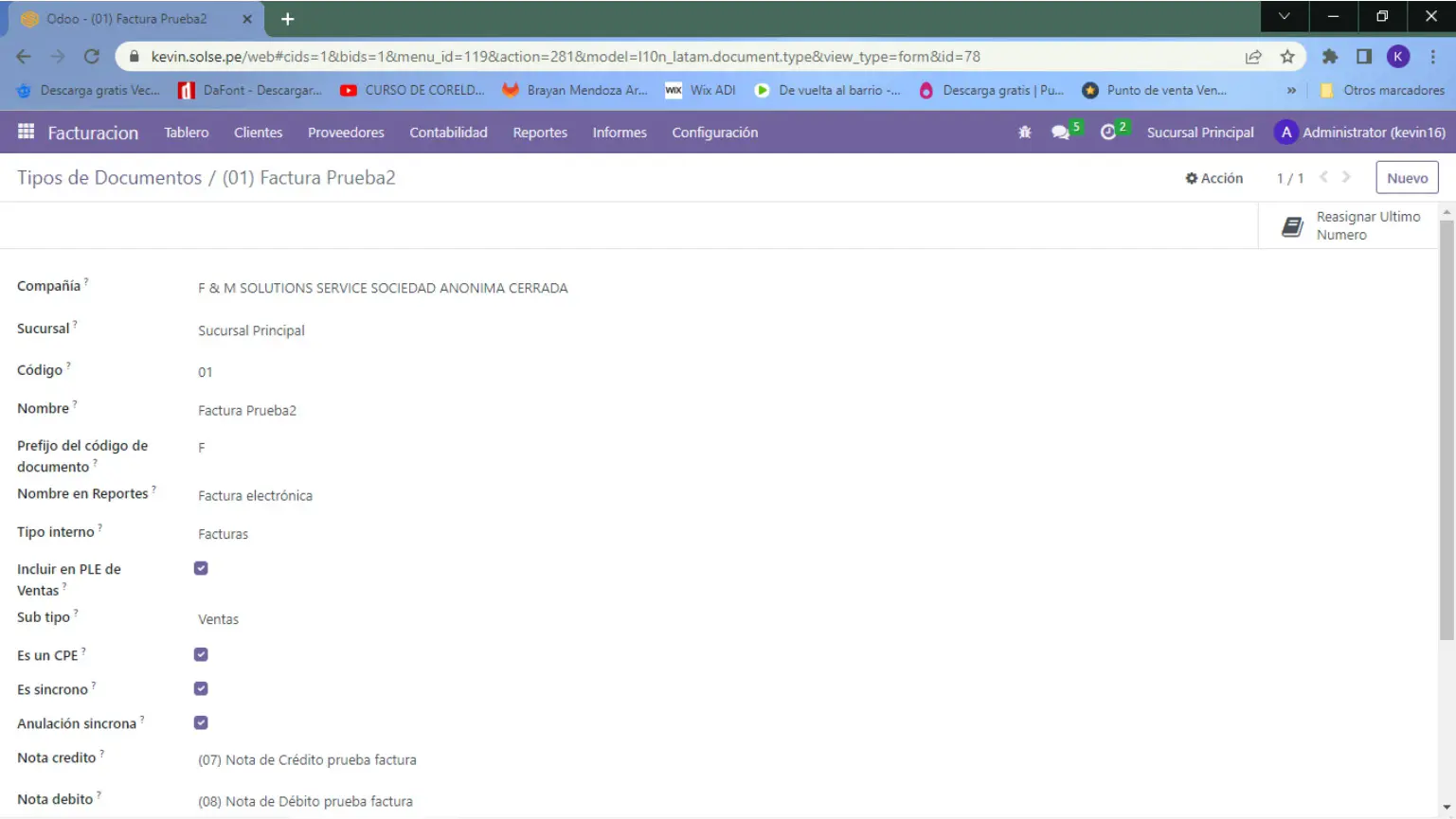Image resolution: width=1456 pixels, height=819 pixels.
Task: Open the CURSO DE CORELD... YouTube bookmark
Action: tap(412, 90)
